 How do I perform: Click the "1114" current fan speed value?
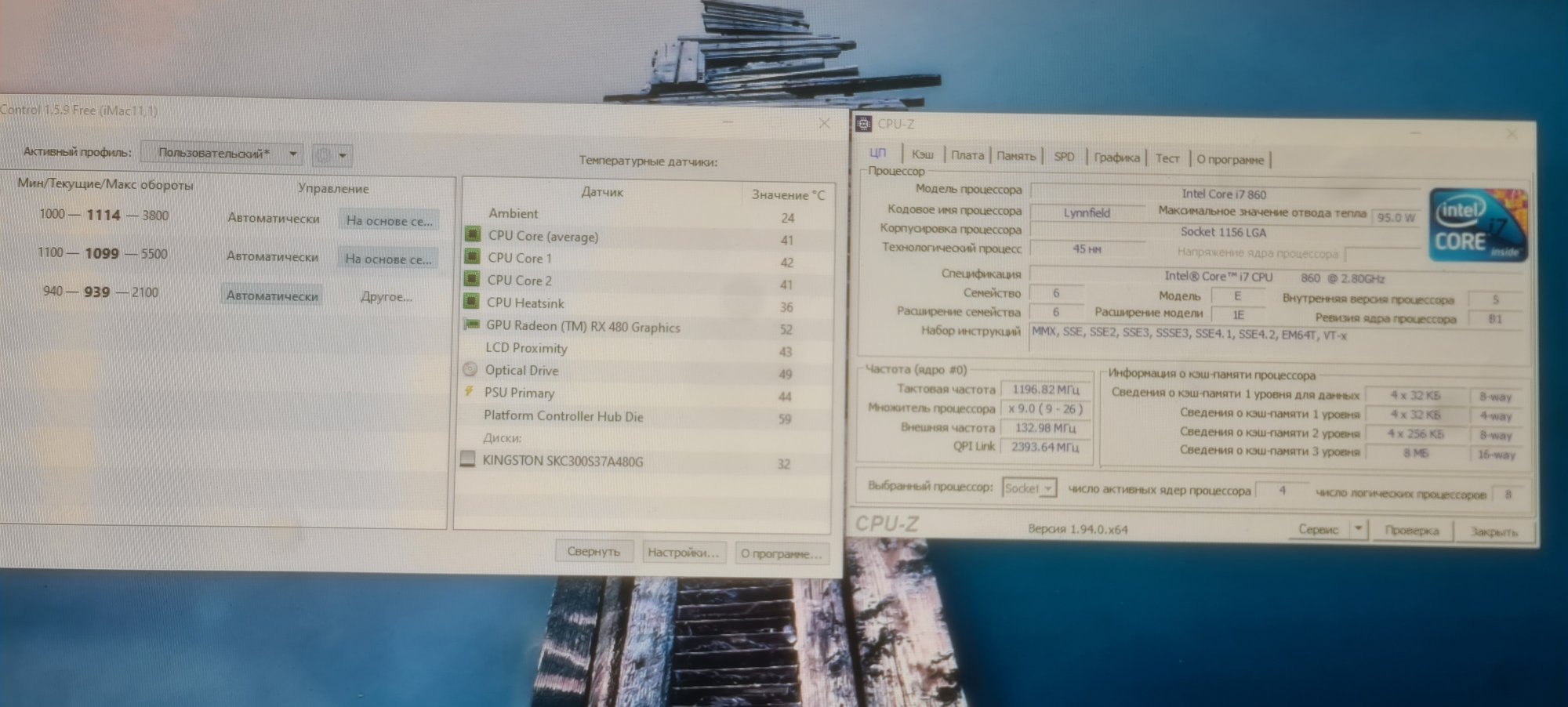click(103, 215)
